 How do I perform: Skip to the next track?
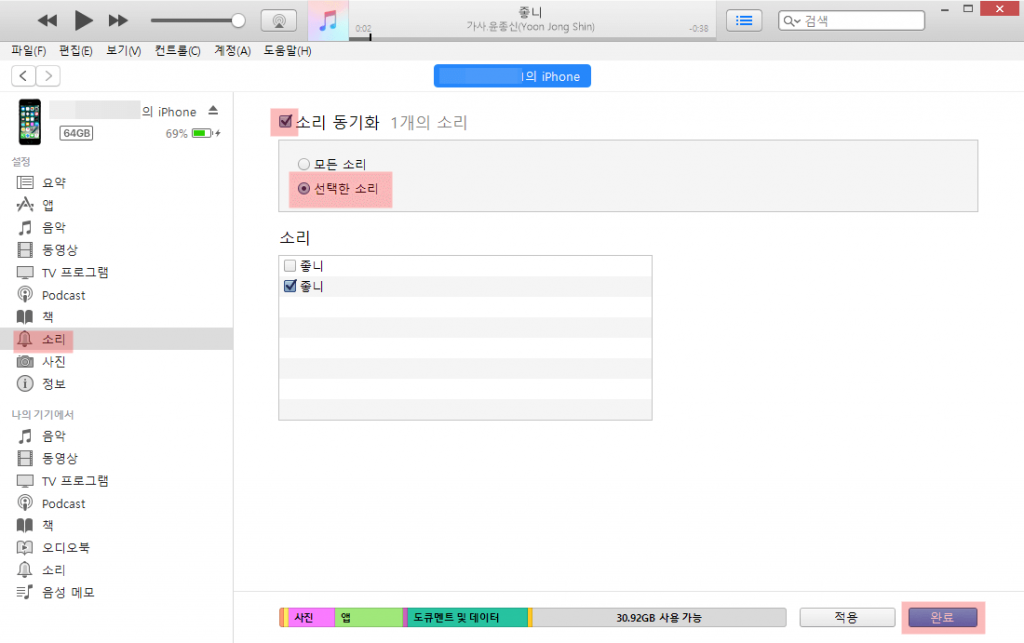[118, 20]
